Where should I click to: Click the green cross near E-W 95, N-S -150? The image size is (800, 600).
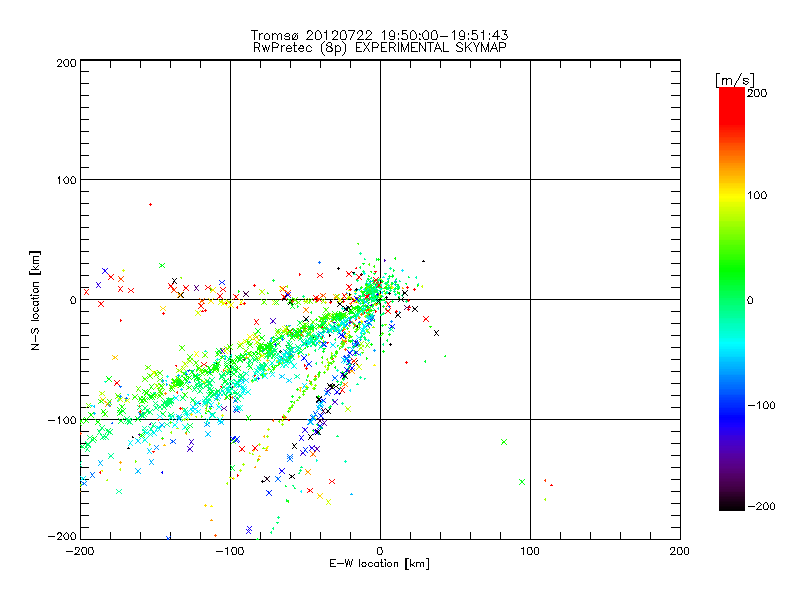click(522, 482)
